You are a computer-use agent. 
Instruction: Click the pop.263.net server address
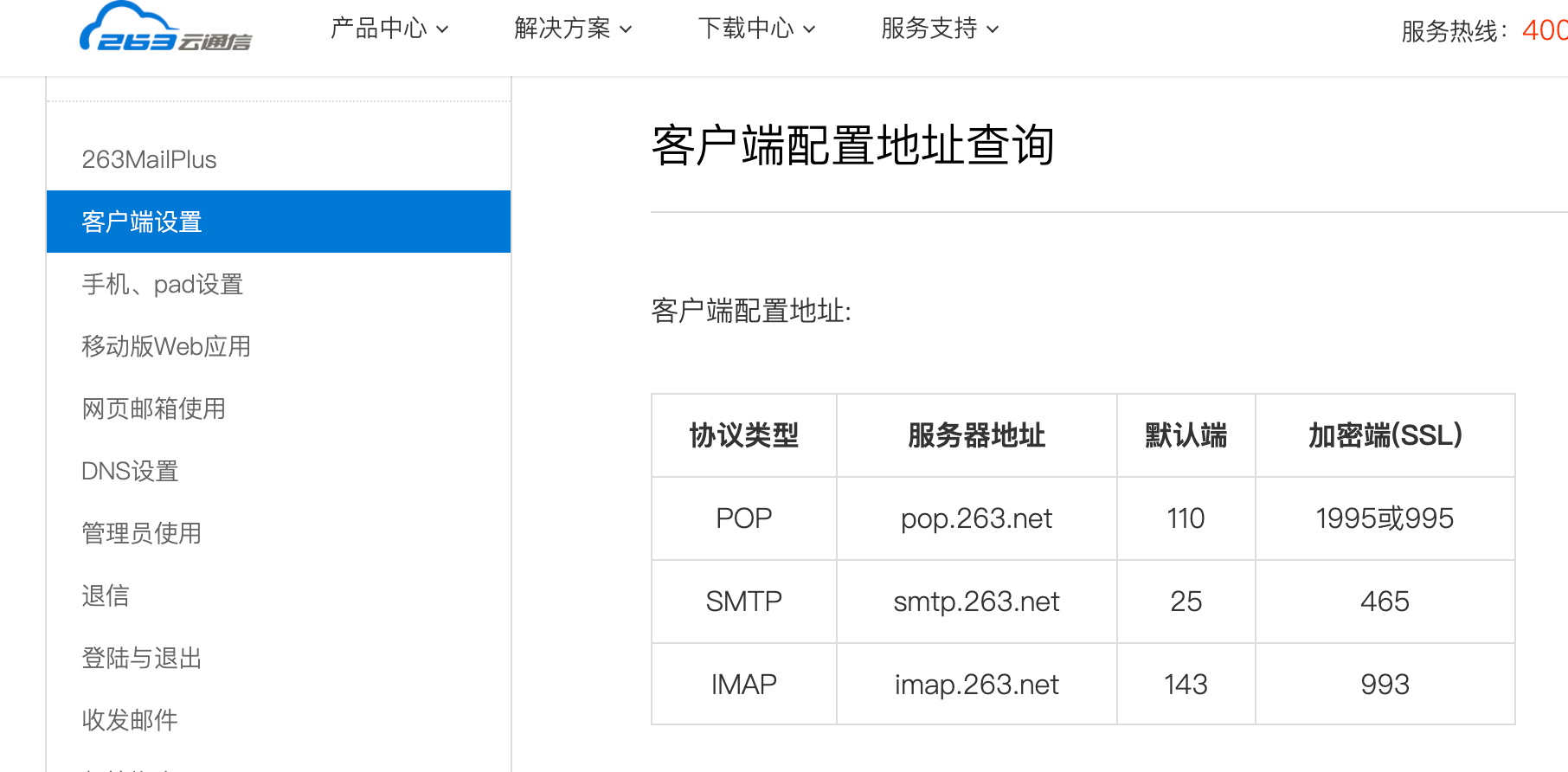977,518
